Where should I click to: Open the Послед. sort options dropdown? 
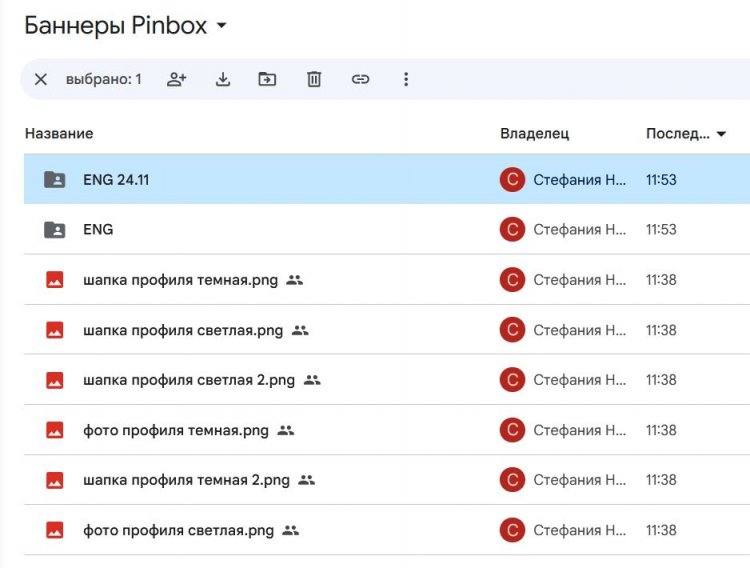click(x=721, y=134)
